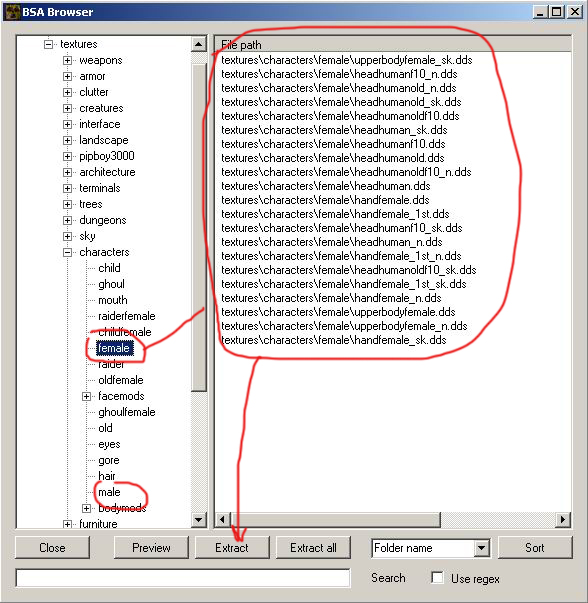Enable the Use regex checkbox
Viewport: 588px width, 603px height.
[x=437, y=578]
